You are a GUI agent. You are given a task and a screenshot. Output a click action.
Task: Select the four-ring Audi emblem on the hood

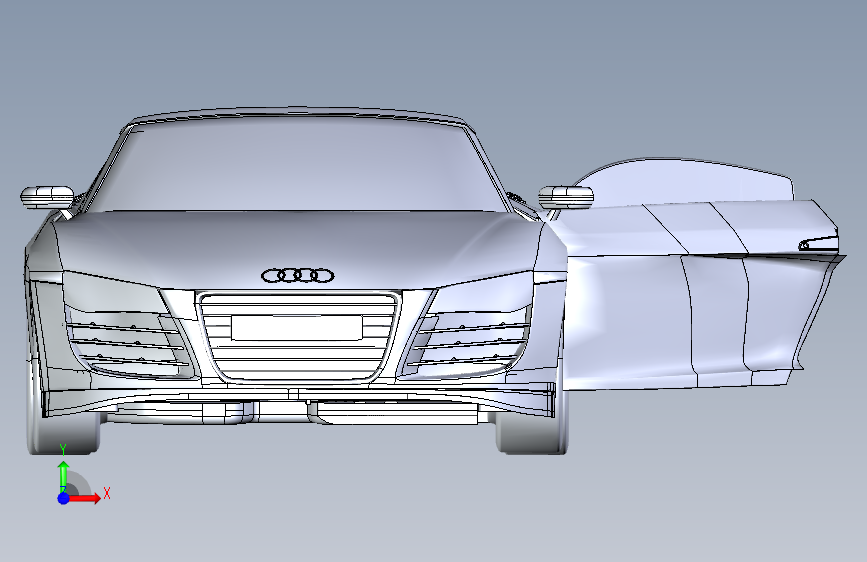(x=297, y=275)
